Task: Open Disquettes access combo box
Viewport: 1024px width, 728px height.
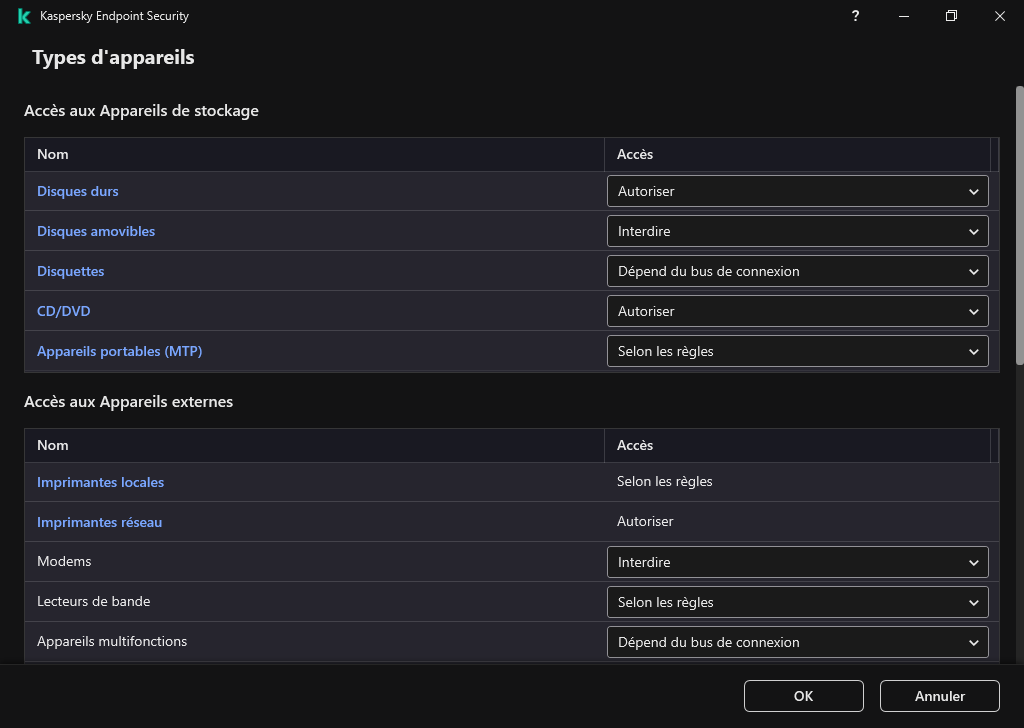Action: [x=797, y=271]
